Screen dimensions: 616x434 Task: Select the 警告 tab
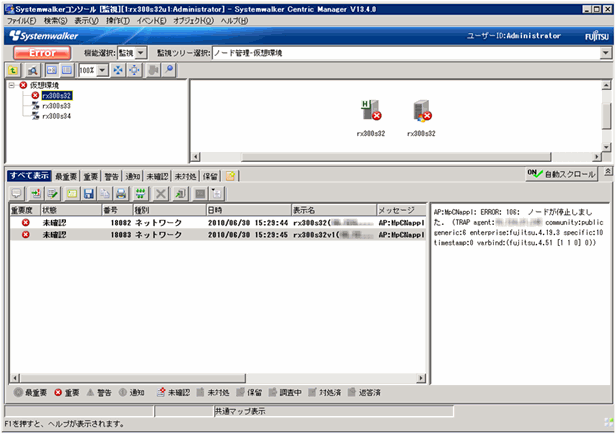112,176
